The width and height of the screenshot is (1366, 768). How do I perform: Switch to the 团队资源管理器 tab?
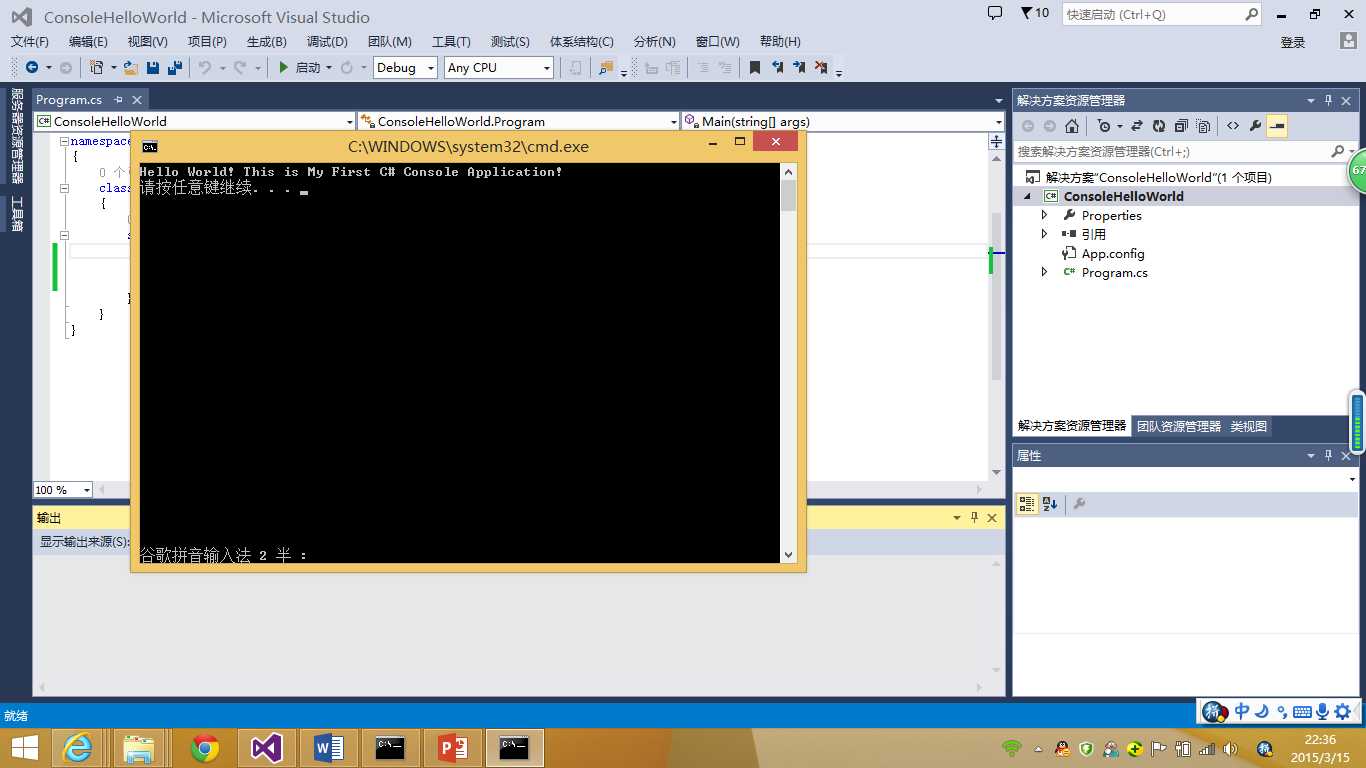click(x=1179, y=426)
